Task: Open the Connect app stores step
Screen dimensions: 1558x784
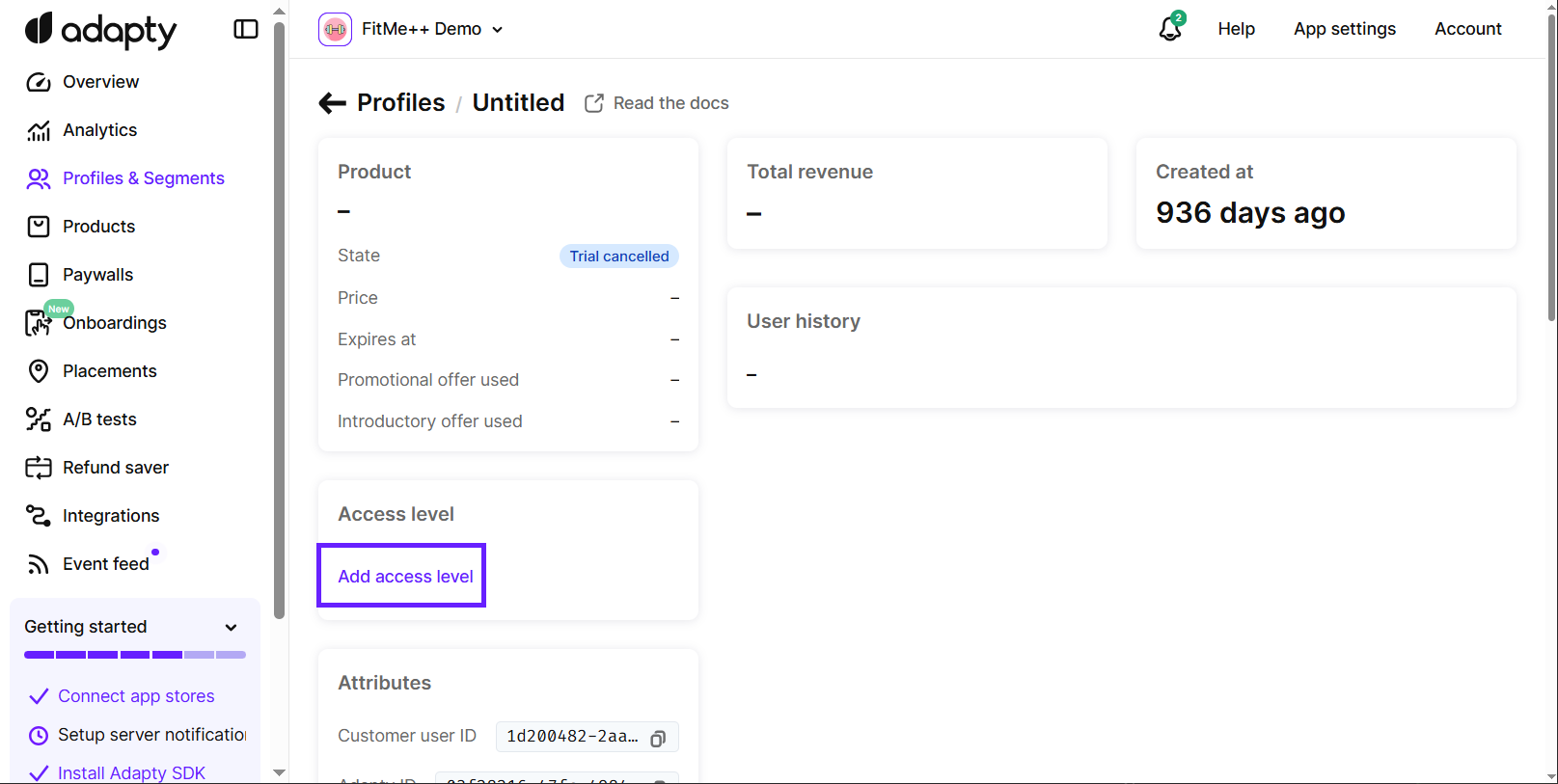Action: point(136,696)
